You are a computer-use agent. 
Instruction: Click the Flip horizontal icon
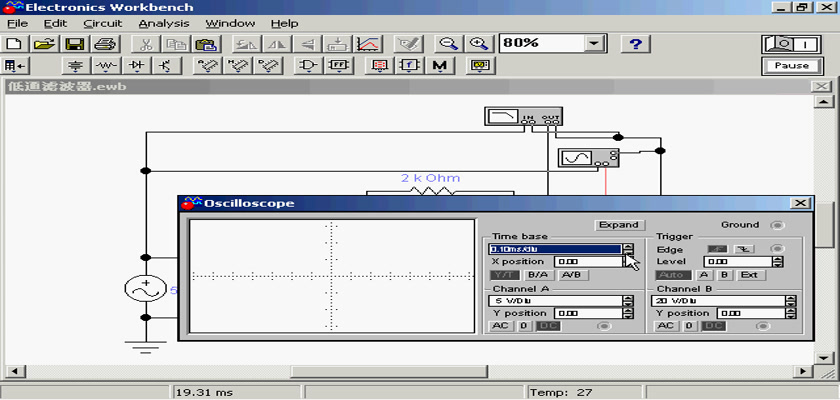tap(276, 44)
